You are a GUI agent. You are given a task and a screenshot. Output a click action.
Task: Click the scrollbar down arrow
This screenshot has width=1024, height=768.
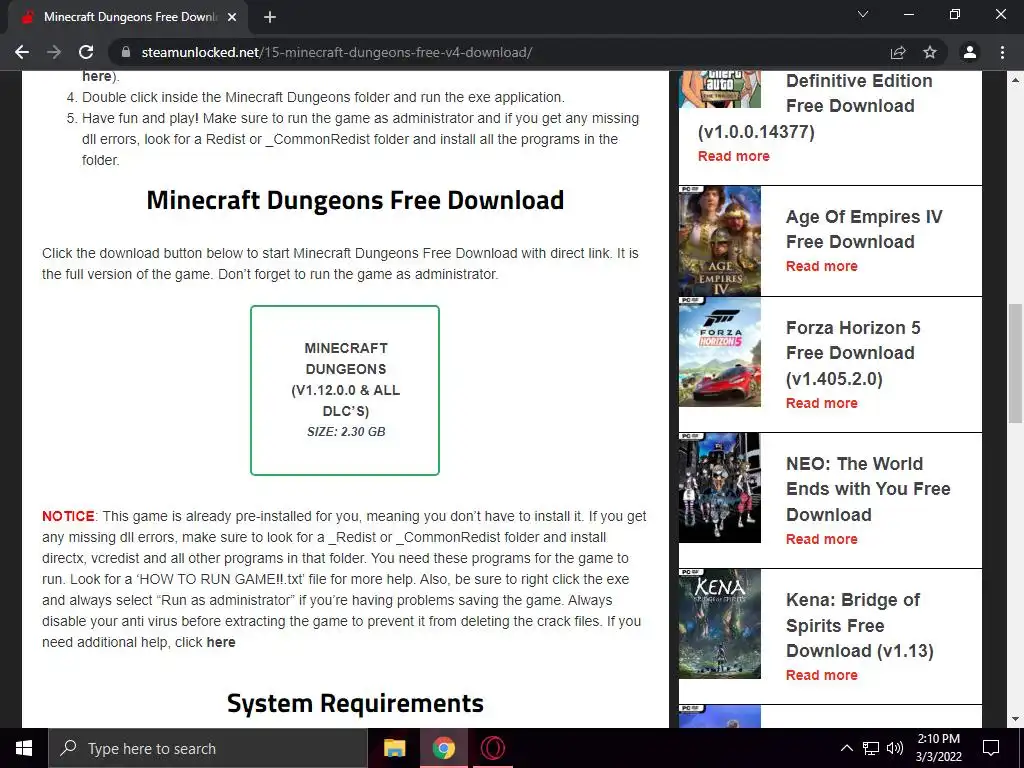point(1015,720)
